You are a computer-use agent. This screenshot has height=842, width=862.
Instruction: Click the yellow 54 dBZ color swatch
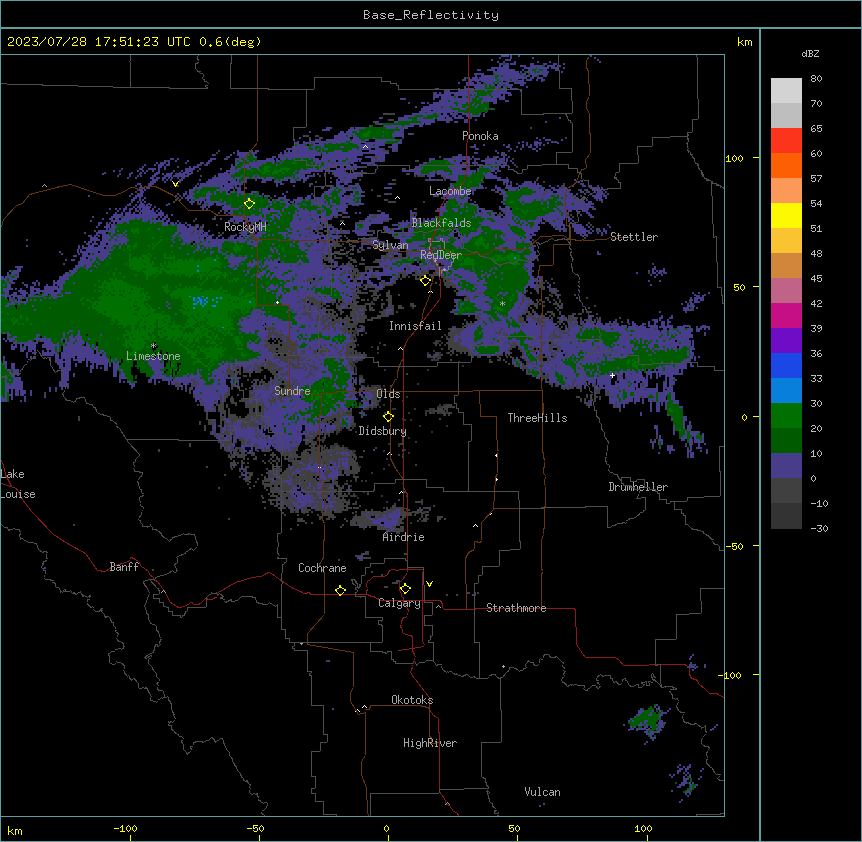(786, 215)
